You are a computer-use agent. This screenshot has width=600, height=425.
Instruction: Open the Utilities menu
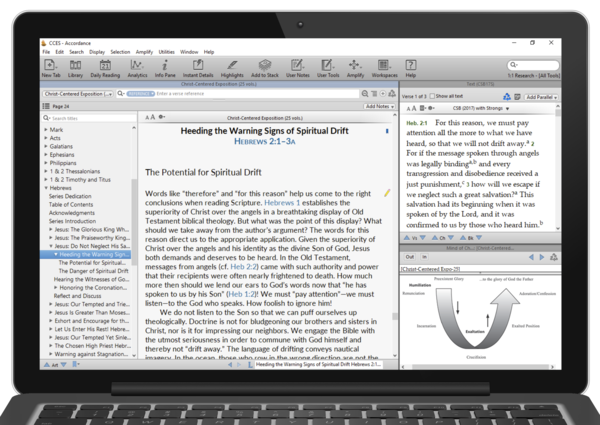point(166,52)
